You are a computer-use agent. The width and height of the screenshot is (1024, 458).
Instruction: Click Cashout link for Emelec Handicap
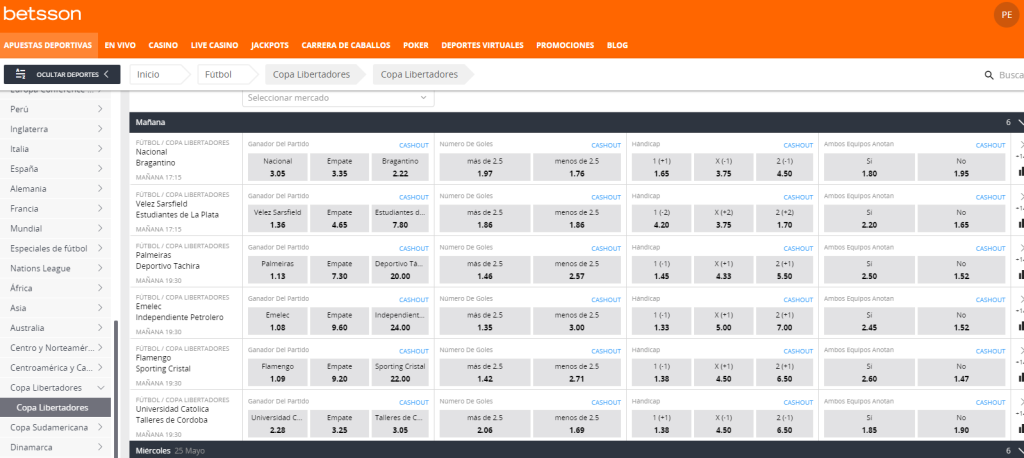(x=799, y=300)
